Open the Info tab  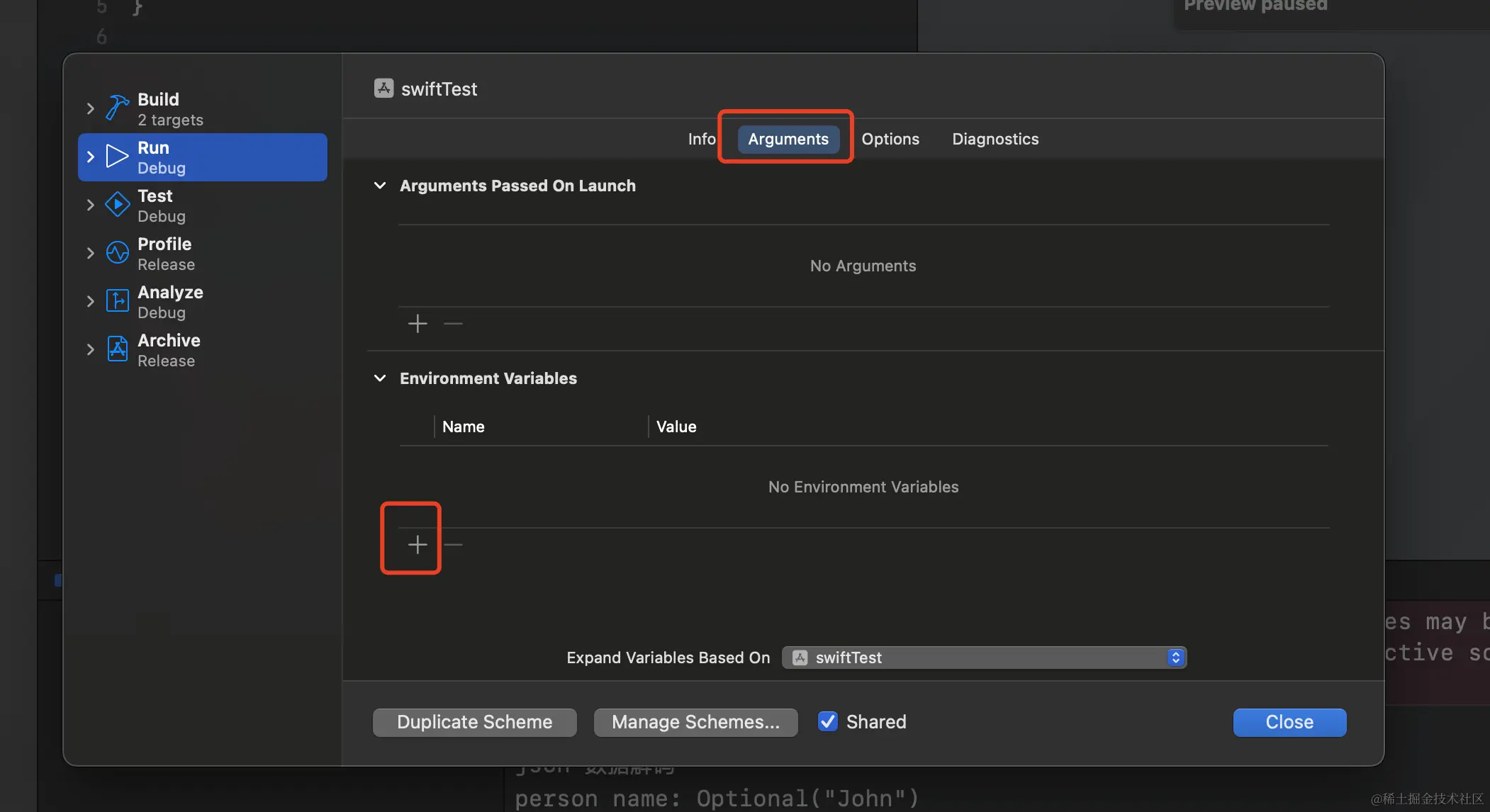pos(701,139)
